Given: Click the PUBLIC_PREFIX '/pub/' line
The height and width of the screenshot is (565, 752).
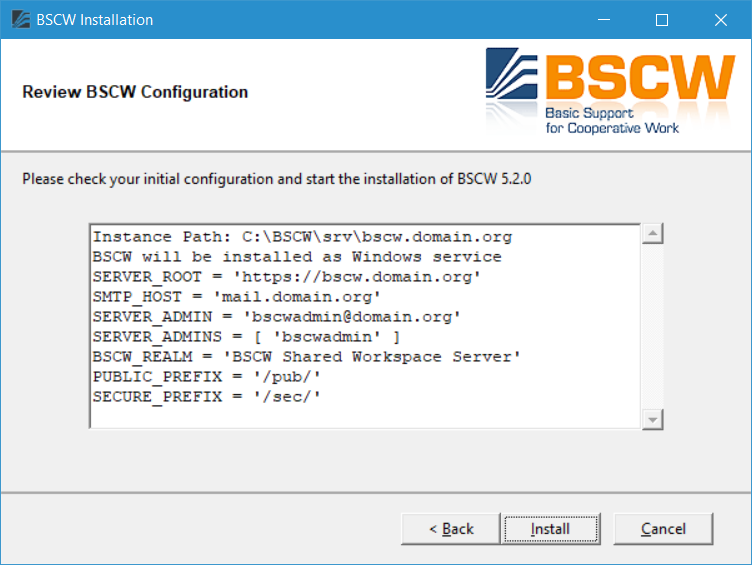Looking at the screenshot, I should (207, 377).
